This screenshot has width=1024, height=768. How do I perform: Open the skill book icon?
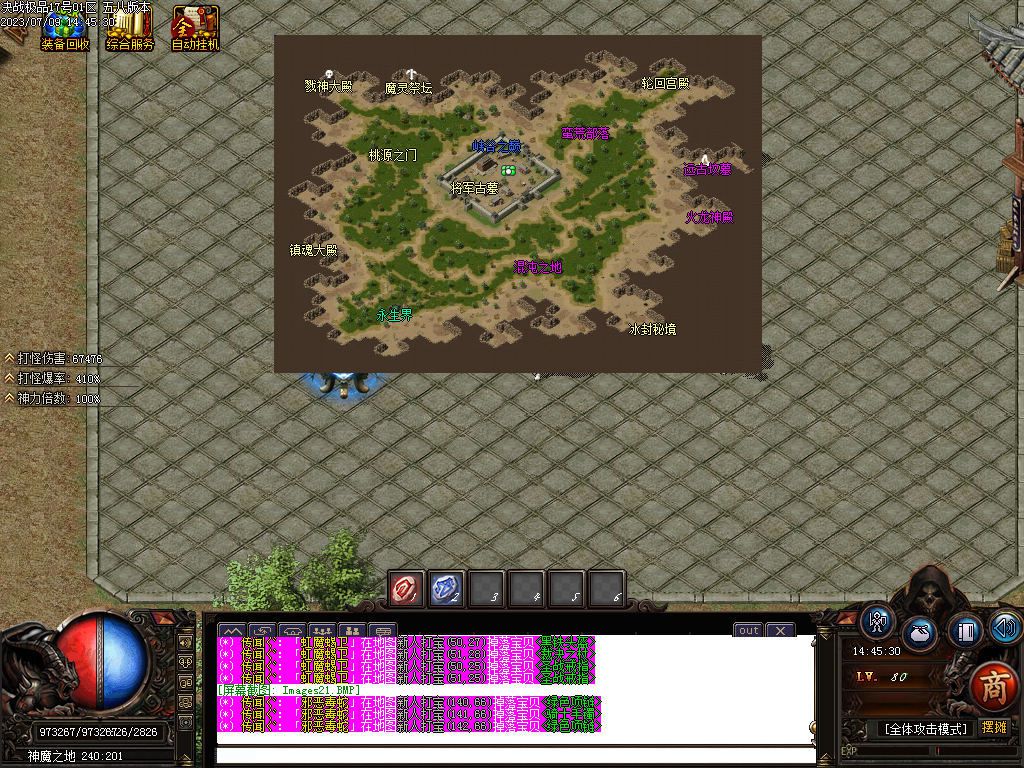965,631
